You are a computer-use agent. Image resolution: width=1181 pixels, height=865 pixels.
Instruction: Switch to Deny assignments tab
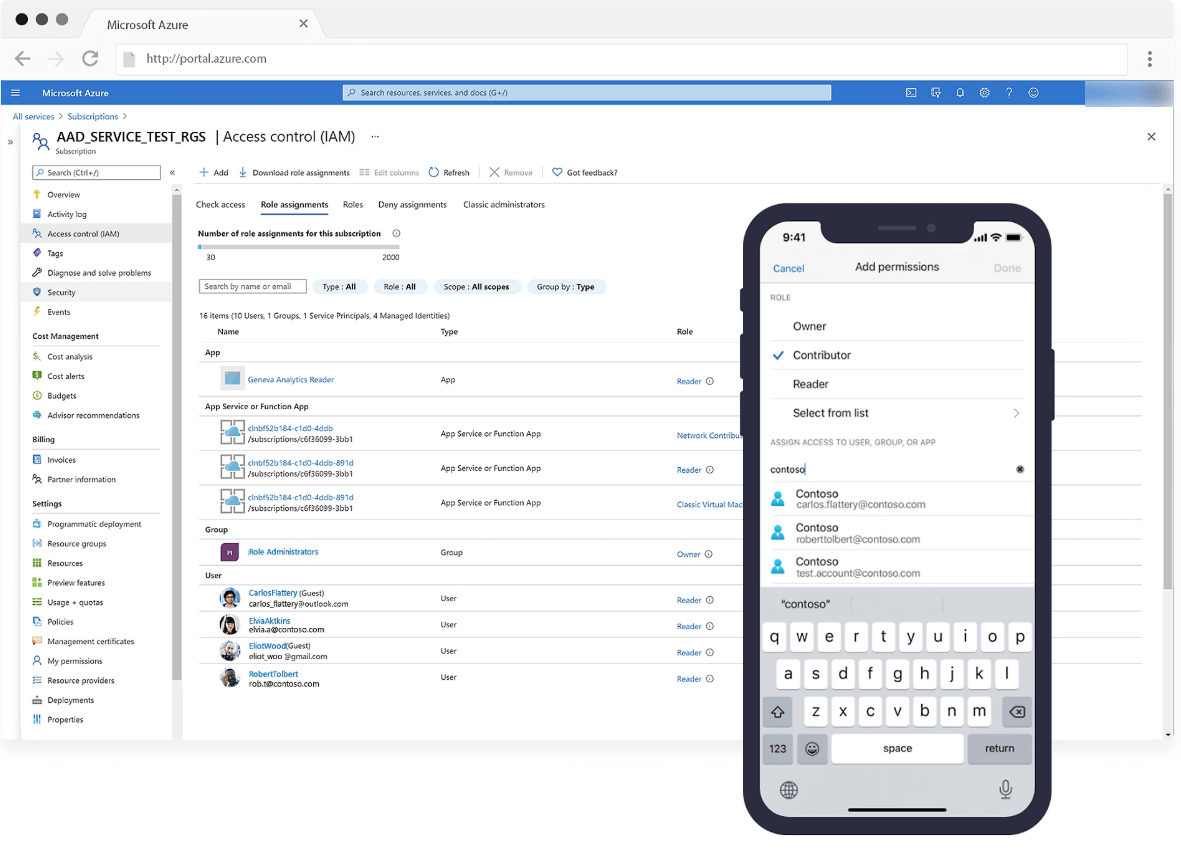click(x=412, y=205)
